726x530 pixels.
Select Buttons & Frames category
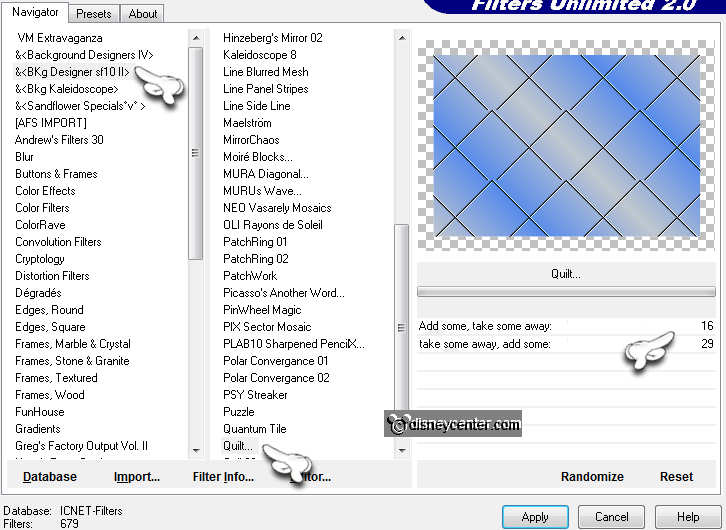[56, 174]
